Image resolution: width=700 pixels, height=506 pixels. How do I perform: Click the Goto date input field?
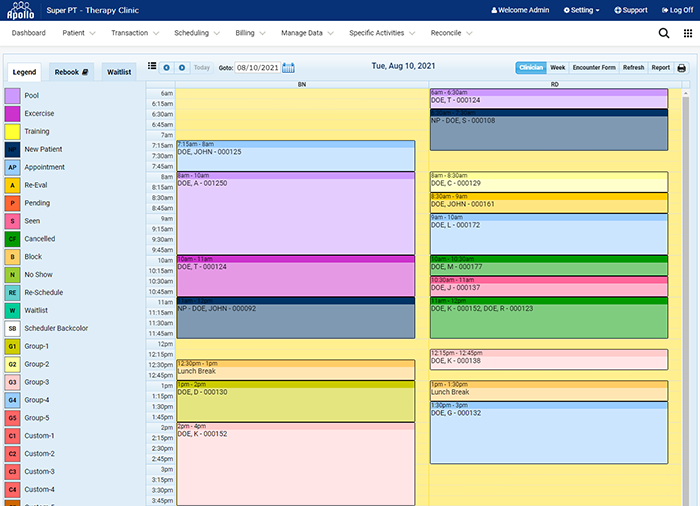[257, 68]
